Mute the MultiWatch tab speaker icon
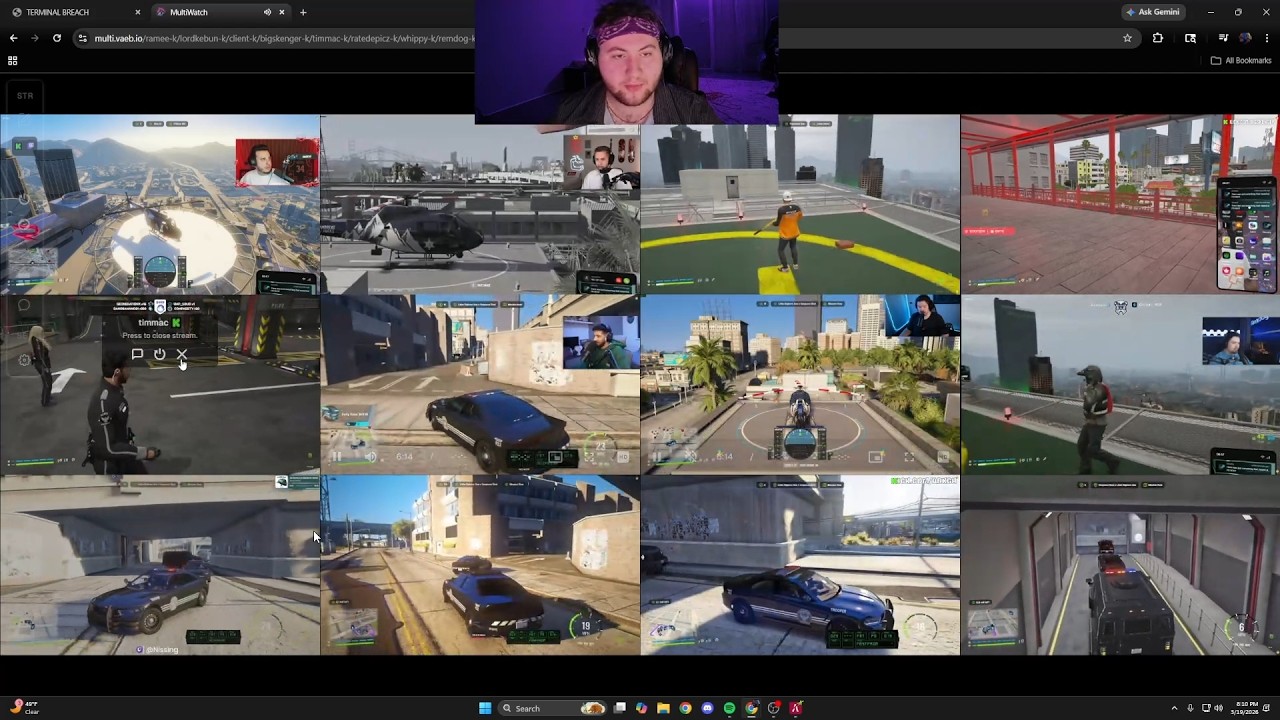 [267, 12]
